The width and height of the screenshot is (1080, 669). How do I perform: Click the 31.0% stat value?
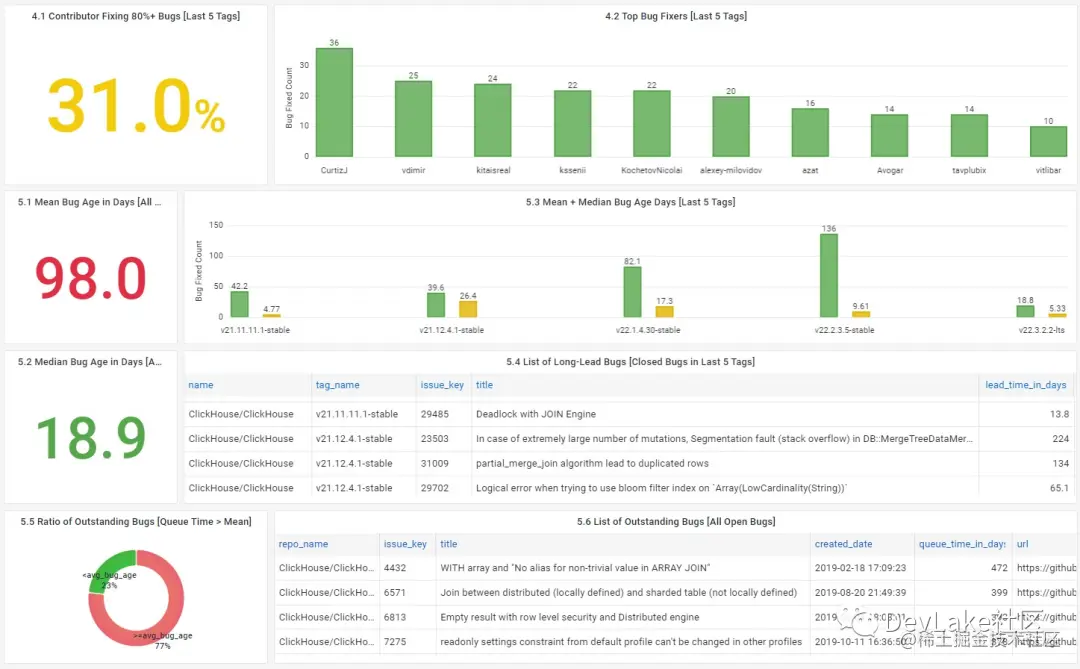point(136,105)
